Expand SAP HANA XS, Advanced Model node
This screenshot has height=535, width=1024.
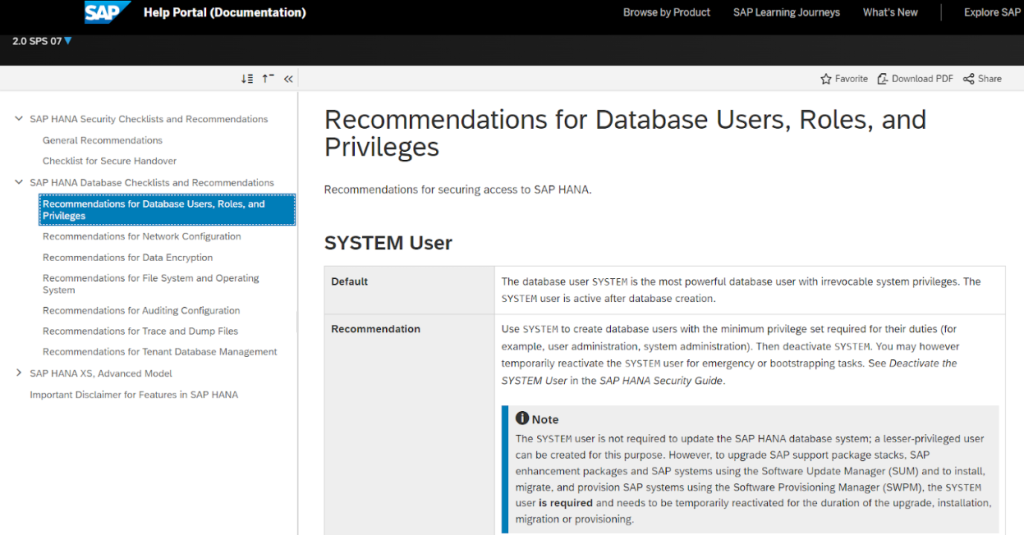(18, 373)
